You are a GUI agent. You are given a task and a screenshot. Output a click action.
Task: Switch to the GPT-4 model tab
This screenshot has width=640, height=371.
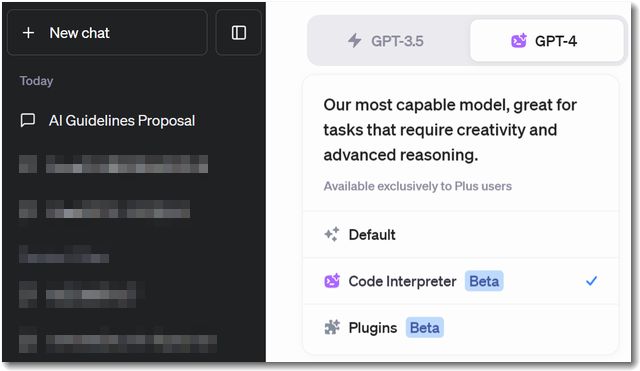coord(547,41)
